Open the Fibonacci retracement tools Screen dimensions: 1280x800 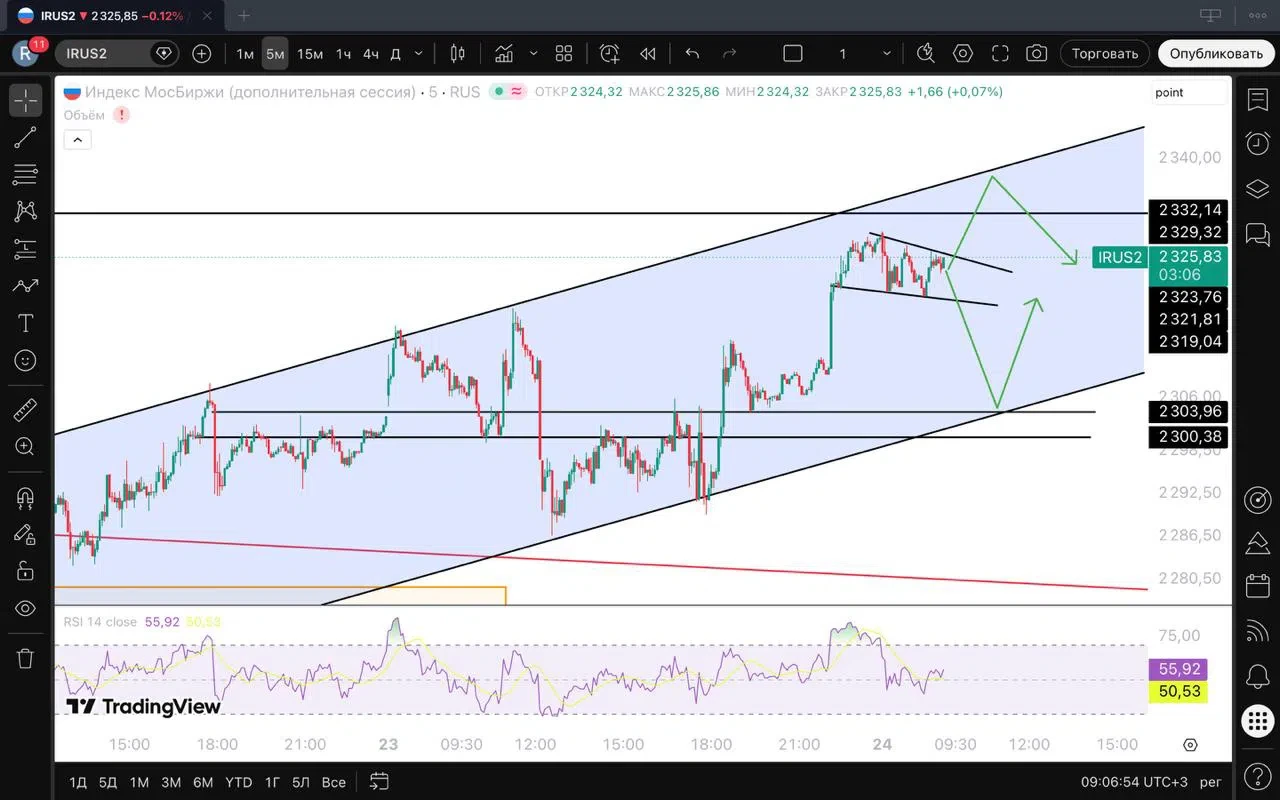pyautogui.click(x=25, y=175)
